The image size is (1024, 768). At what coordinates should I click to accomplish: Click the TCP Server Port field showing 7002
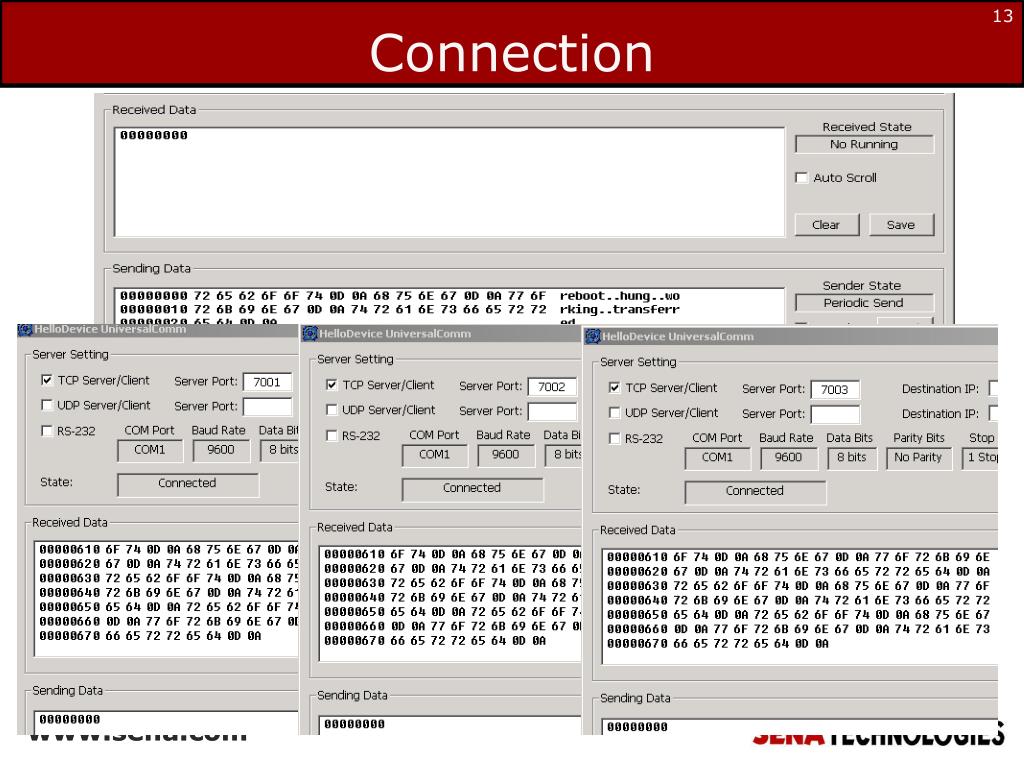click(x=552, y=387)
